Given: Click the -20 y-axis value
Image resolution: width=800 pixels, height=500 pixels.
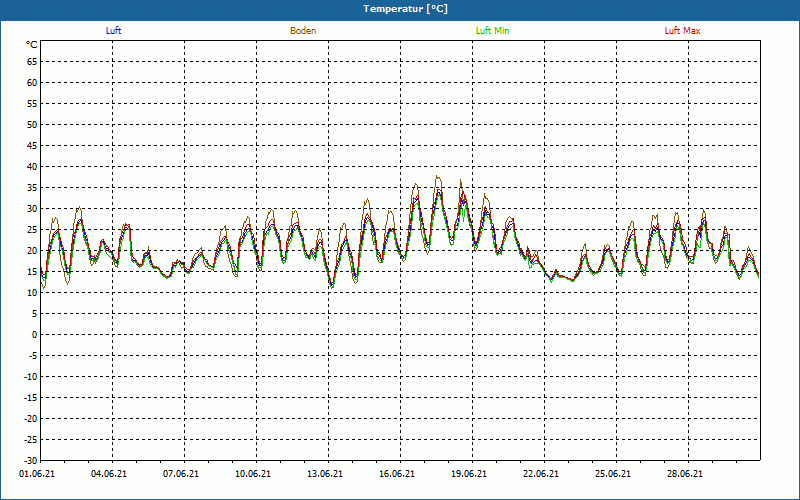Looking at the screenshot, I should click(31, 418).
